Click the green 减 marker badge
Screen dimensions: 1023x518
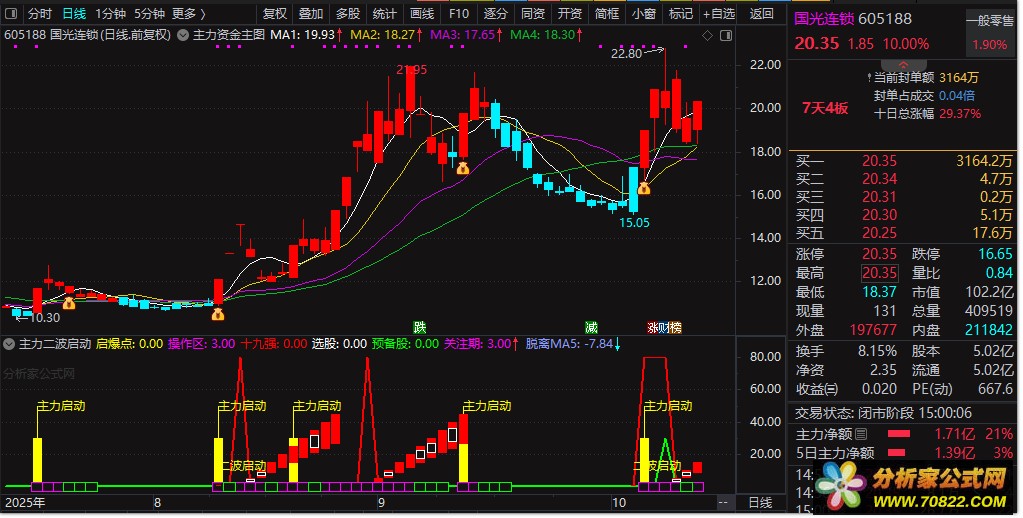coord(592,327)
